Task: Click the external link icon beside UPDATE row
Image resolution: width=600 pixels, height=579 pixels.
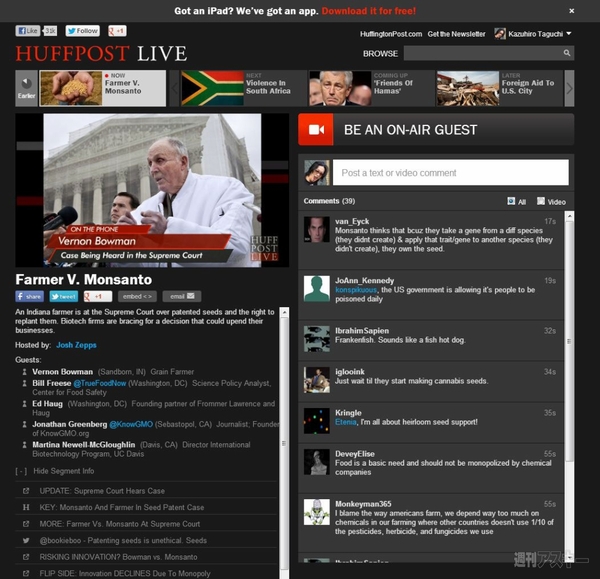Action: click(26, 491)
